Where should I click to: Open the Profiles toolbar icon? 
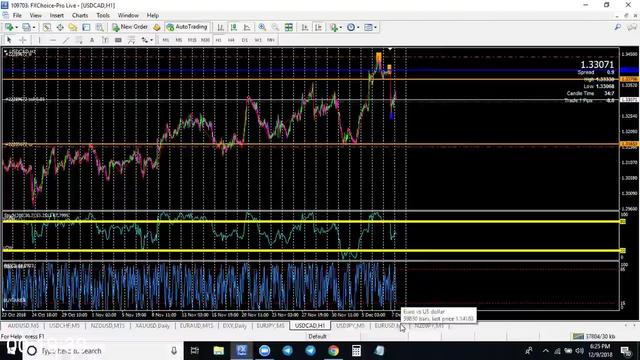[27, 27]
